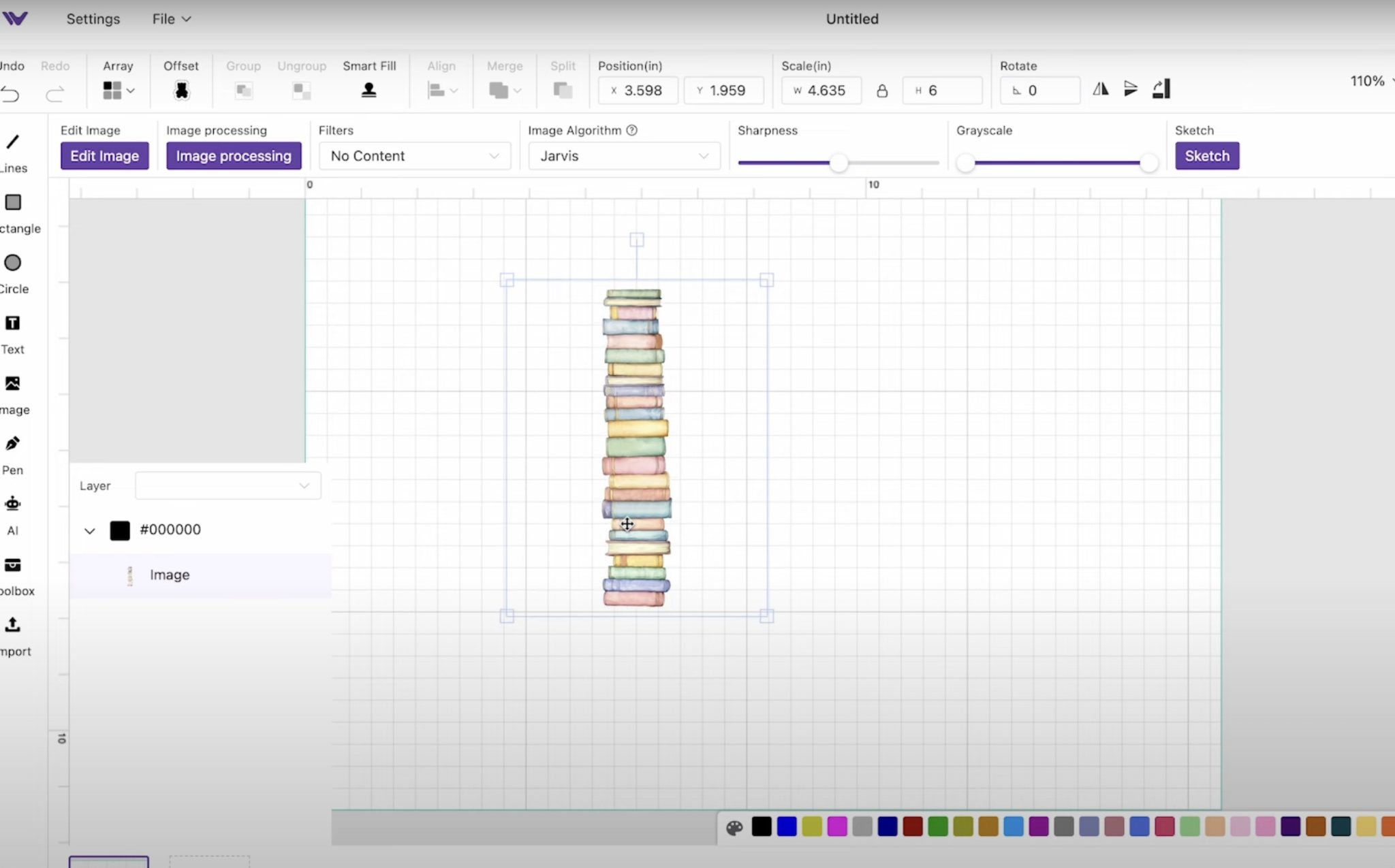This screenshot has width=1395, height=868.
Task: Toggle the scale lock icon
Action: point(882,90)
